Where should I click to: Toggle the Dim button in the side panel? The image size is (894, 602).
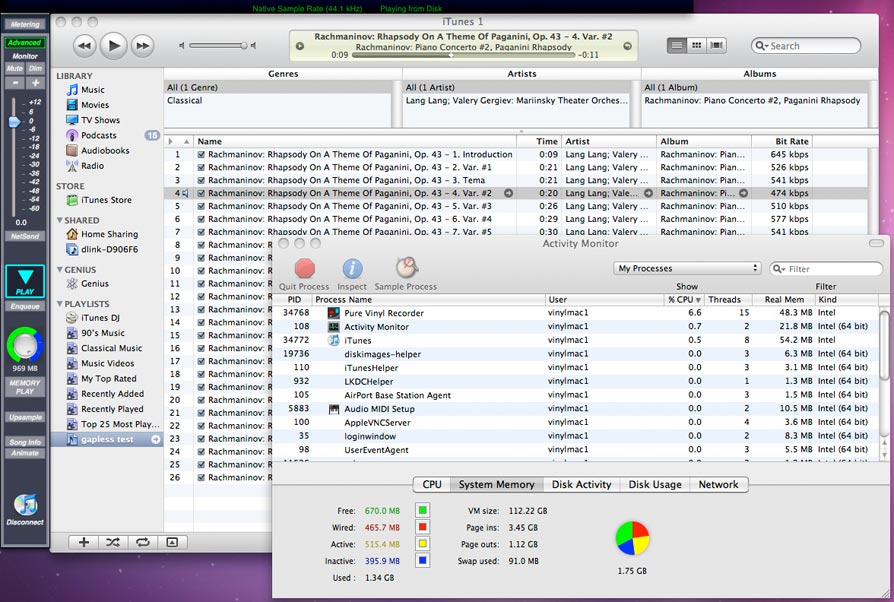click(x=35, y=68)
